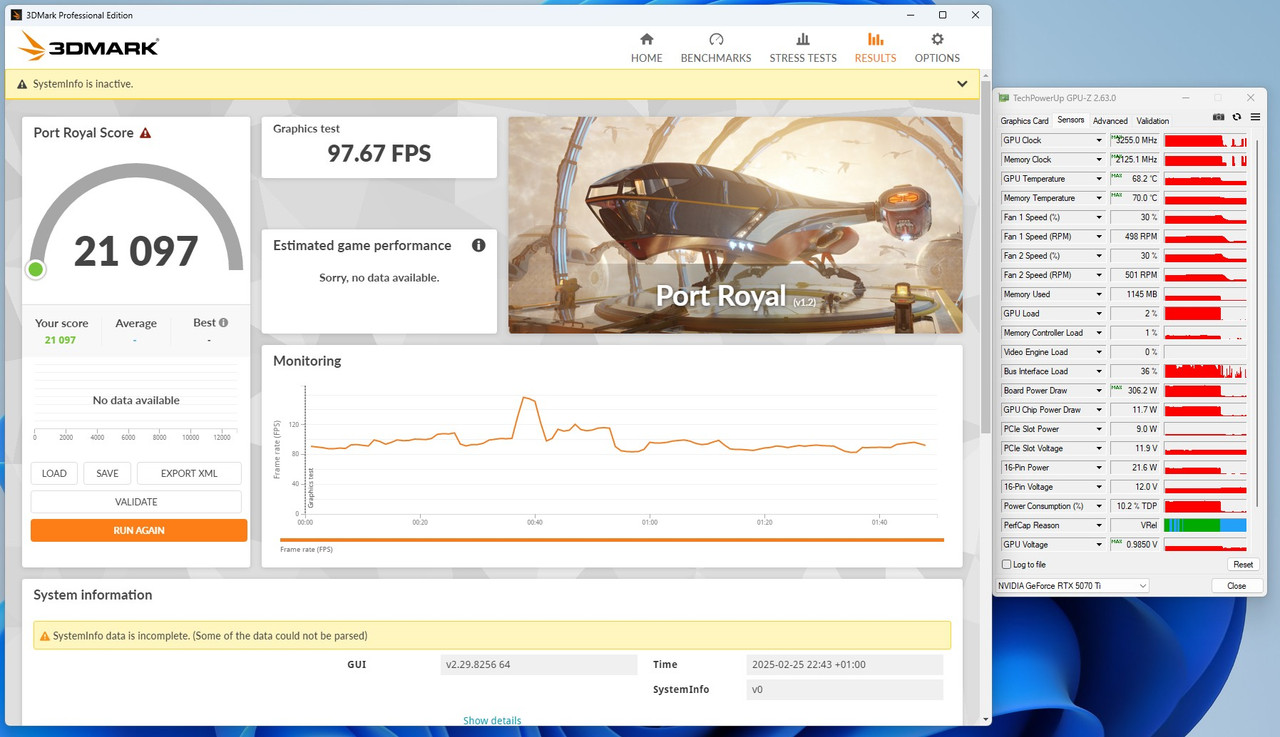
Task: Click the RUN AGAIN button
Action: point(139,530)
